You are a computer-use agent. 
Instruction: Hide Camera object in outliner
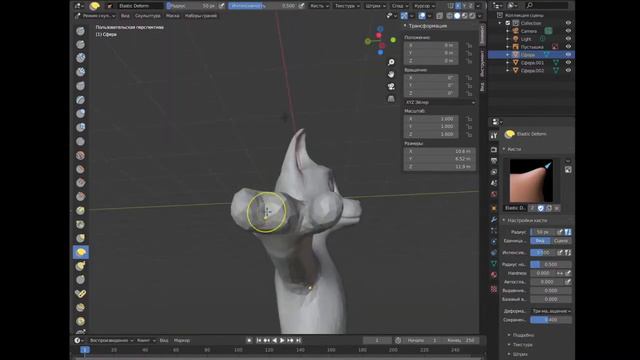(568, 31)
